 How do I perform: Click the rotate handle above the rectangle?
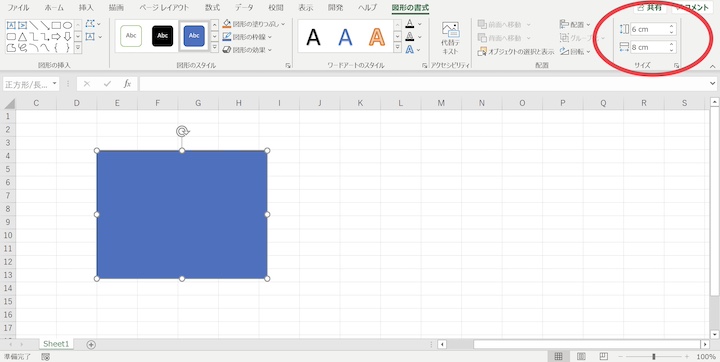pos(183,132)
